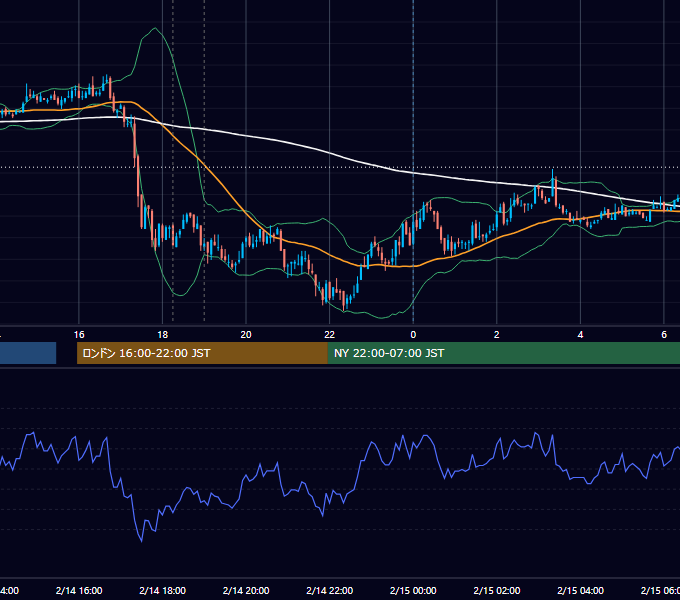The image size is (680, 600).
Task: Click the '2/15 04:00' label on the lower axis
Action: (580, 590)
